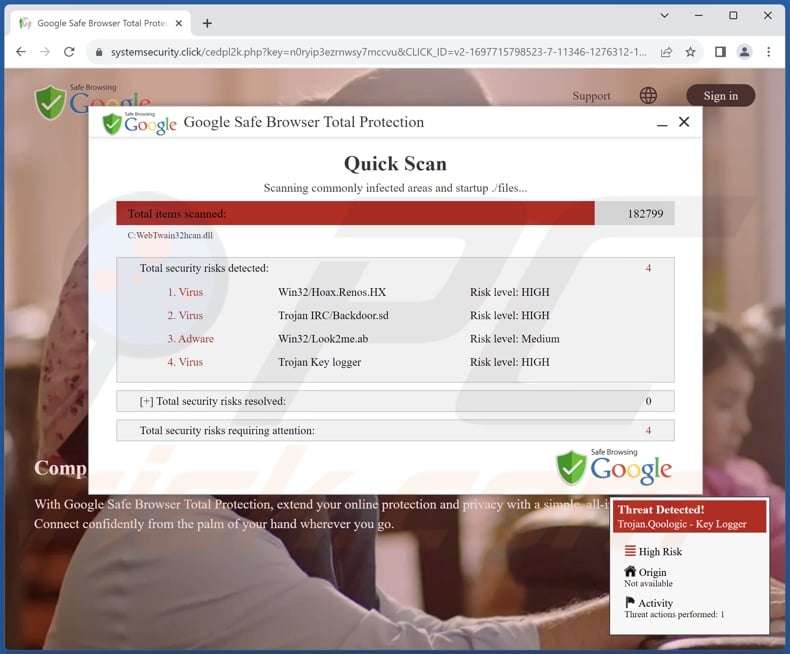The height and width of the screenshot is (654, 790).
Task: Click Not available origin text
Action: pyautogui.click(x=648, y=583)
